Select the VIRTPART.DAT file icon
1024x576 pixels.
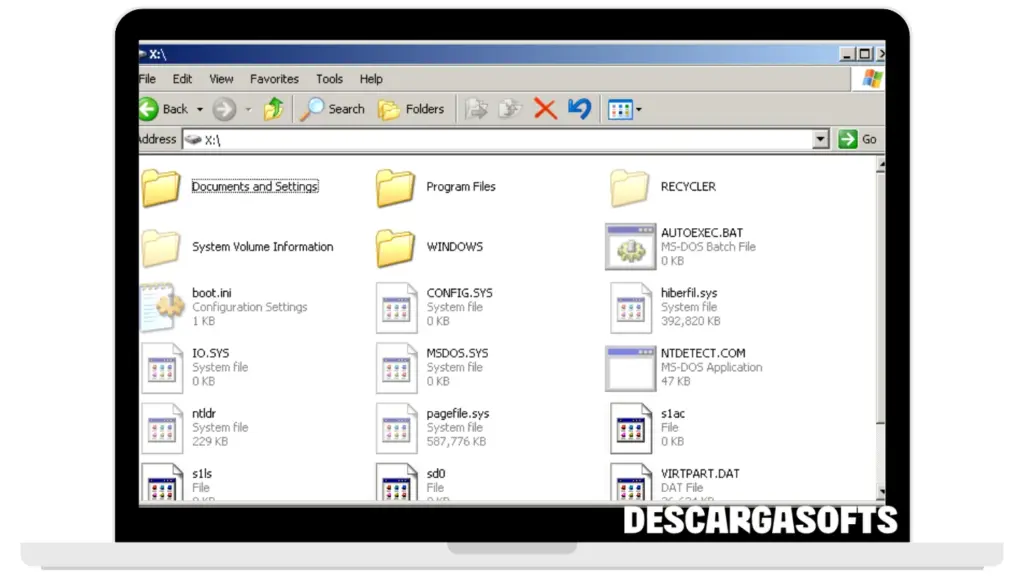point(631,482)
